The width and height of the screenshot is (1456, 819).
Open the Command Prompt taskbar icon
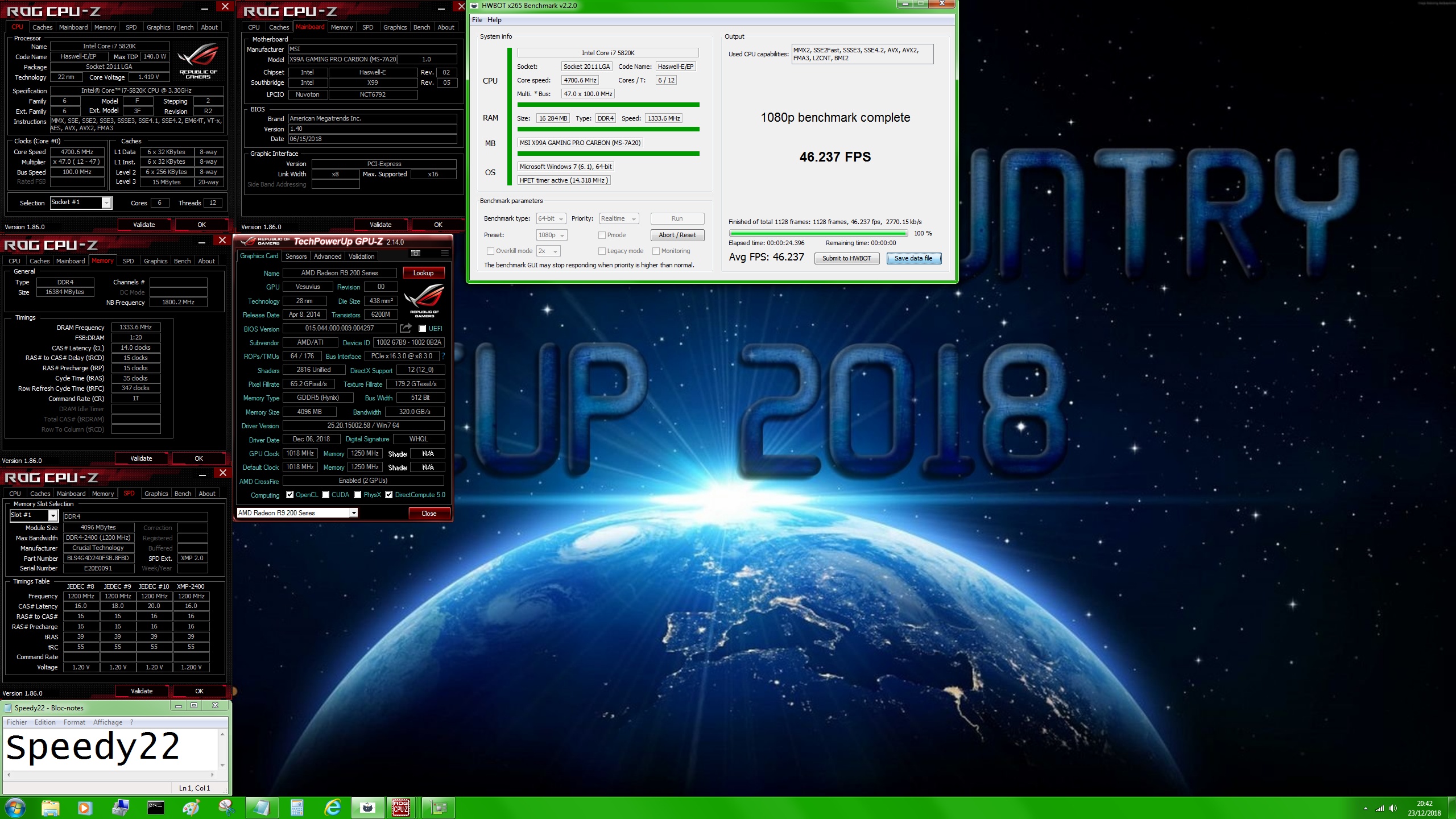(x=155, y=808)
